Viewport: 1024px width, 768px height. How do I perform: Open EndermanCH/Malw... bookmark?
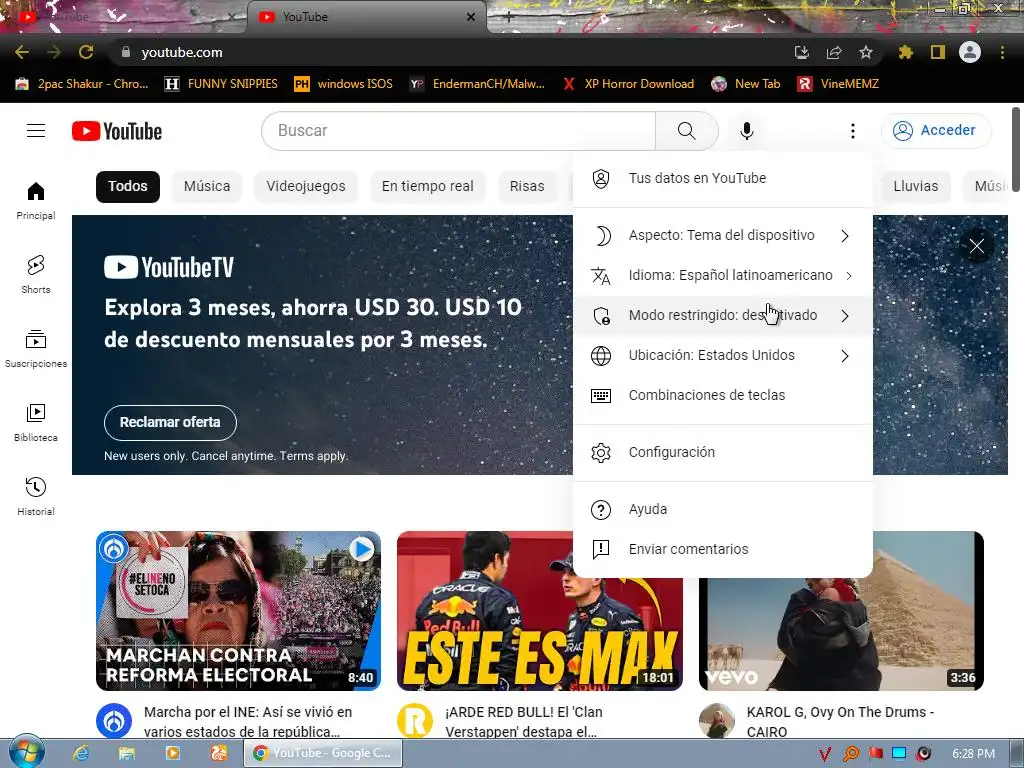point(477,84)
